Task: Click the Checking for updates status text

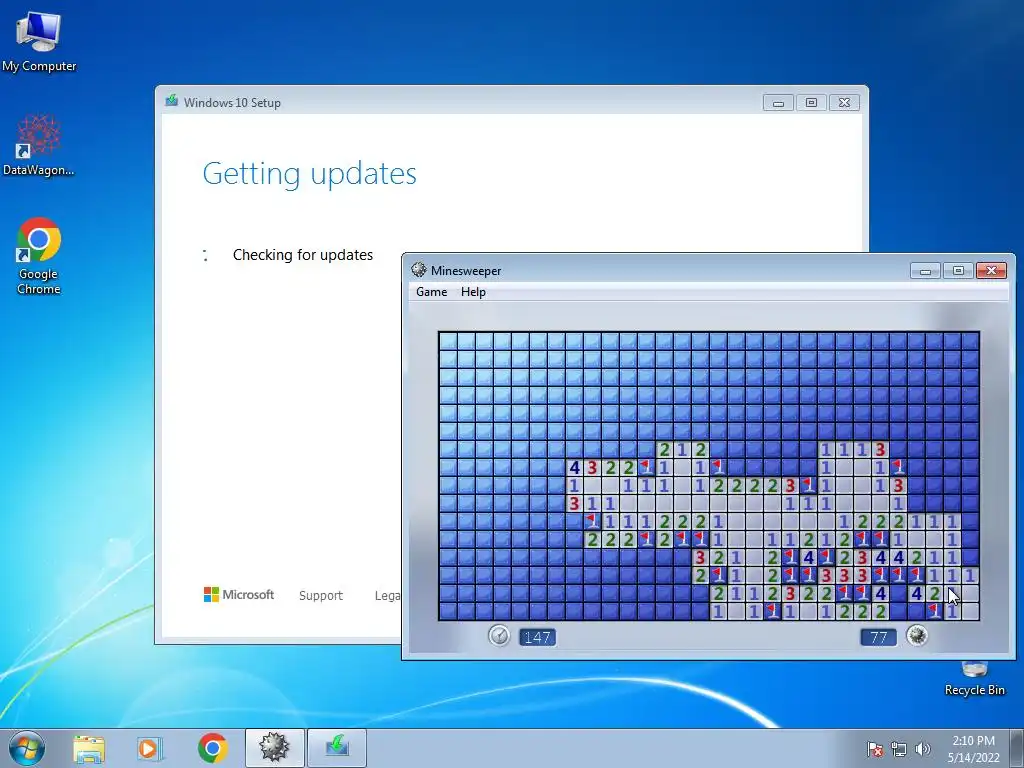Action: (303, 255)
